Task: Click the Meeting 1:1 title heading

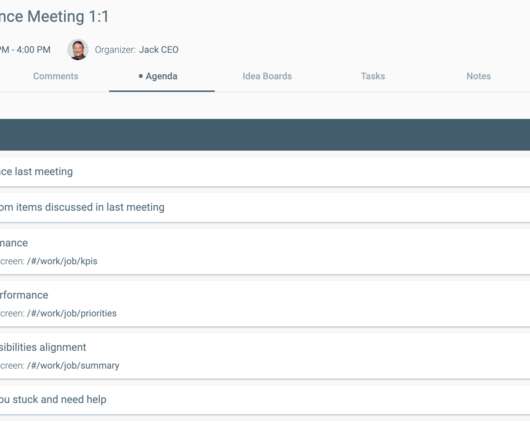Action: pyautogui.click(x=54, y=17)
